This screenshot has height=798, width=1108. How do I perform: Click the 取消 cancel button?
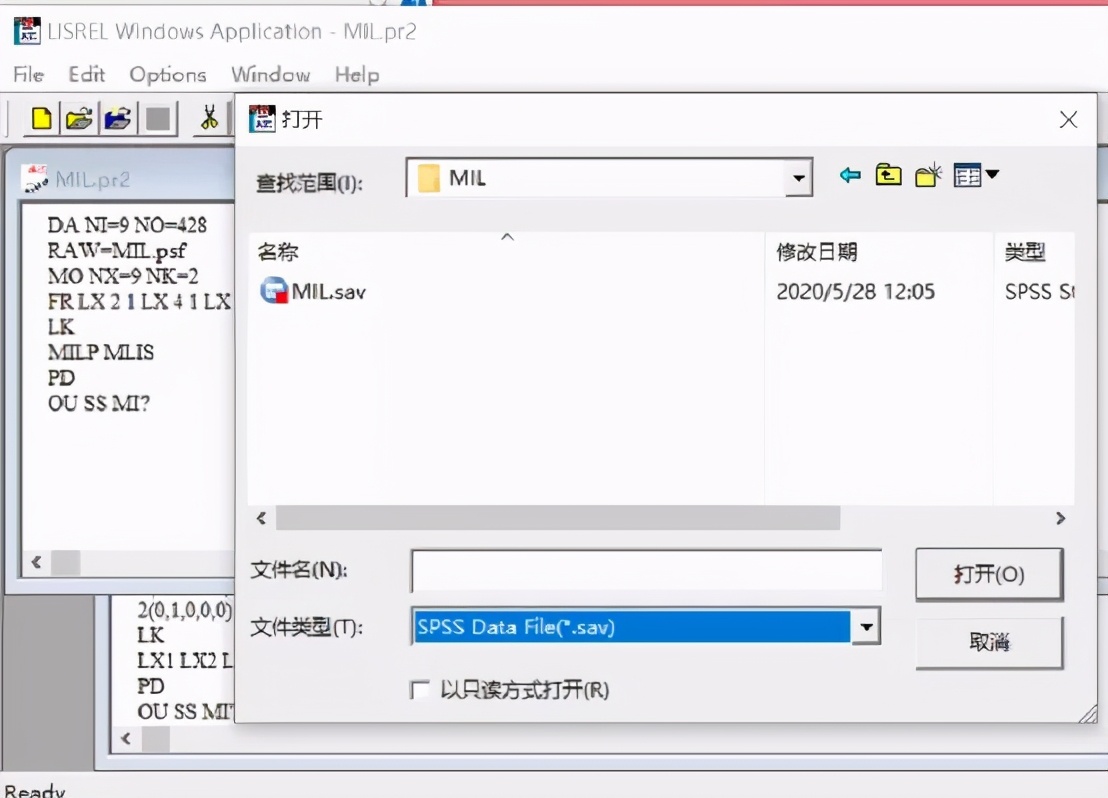[x=988, y=643]
